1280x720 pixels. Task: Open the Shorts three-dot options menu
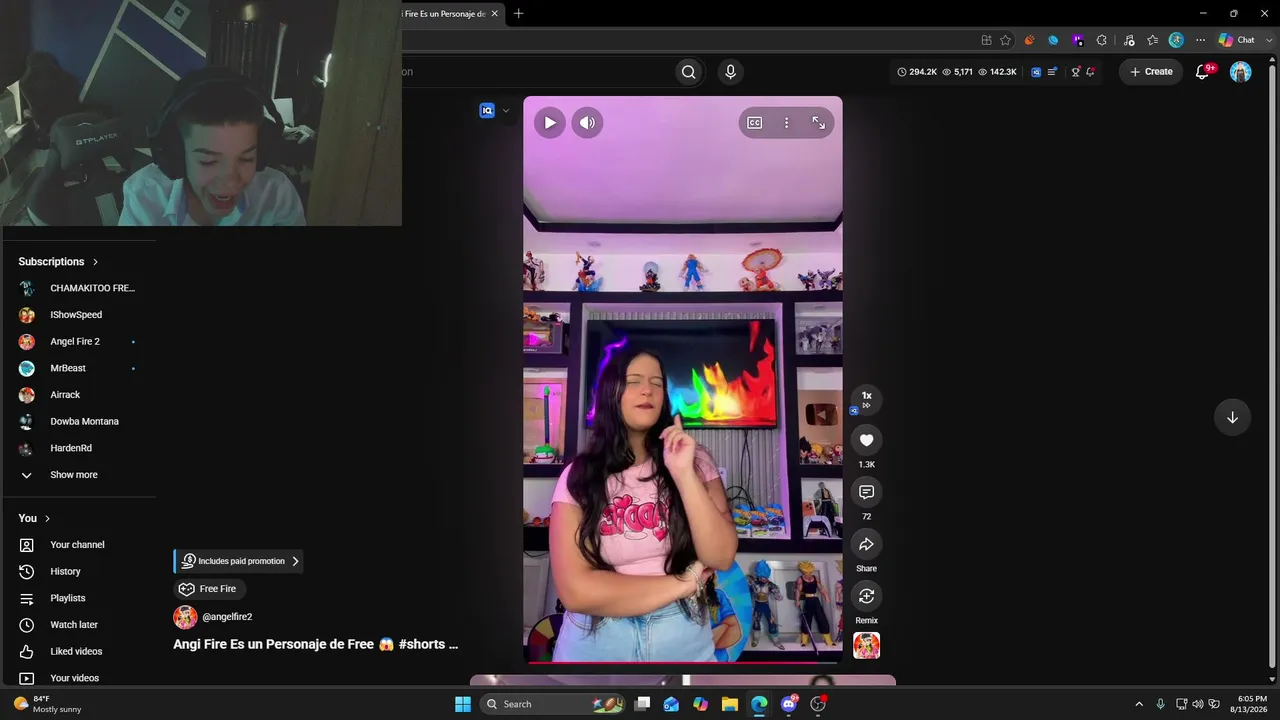pos(787,123)
